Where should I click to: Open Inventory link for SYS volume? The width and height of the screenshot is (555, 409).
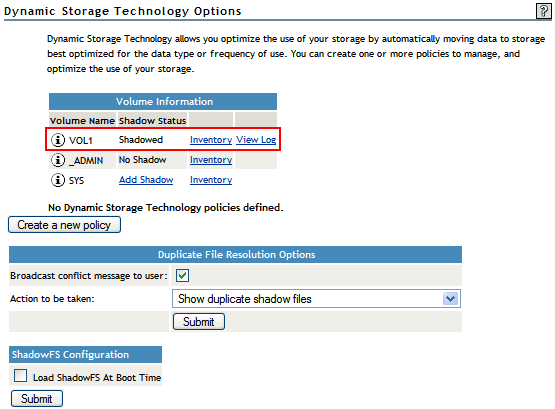coord(211,180)
